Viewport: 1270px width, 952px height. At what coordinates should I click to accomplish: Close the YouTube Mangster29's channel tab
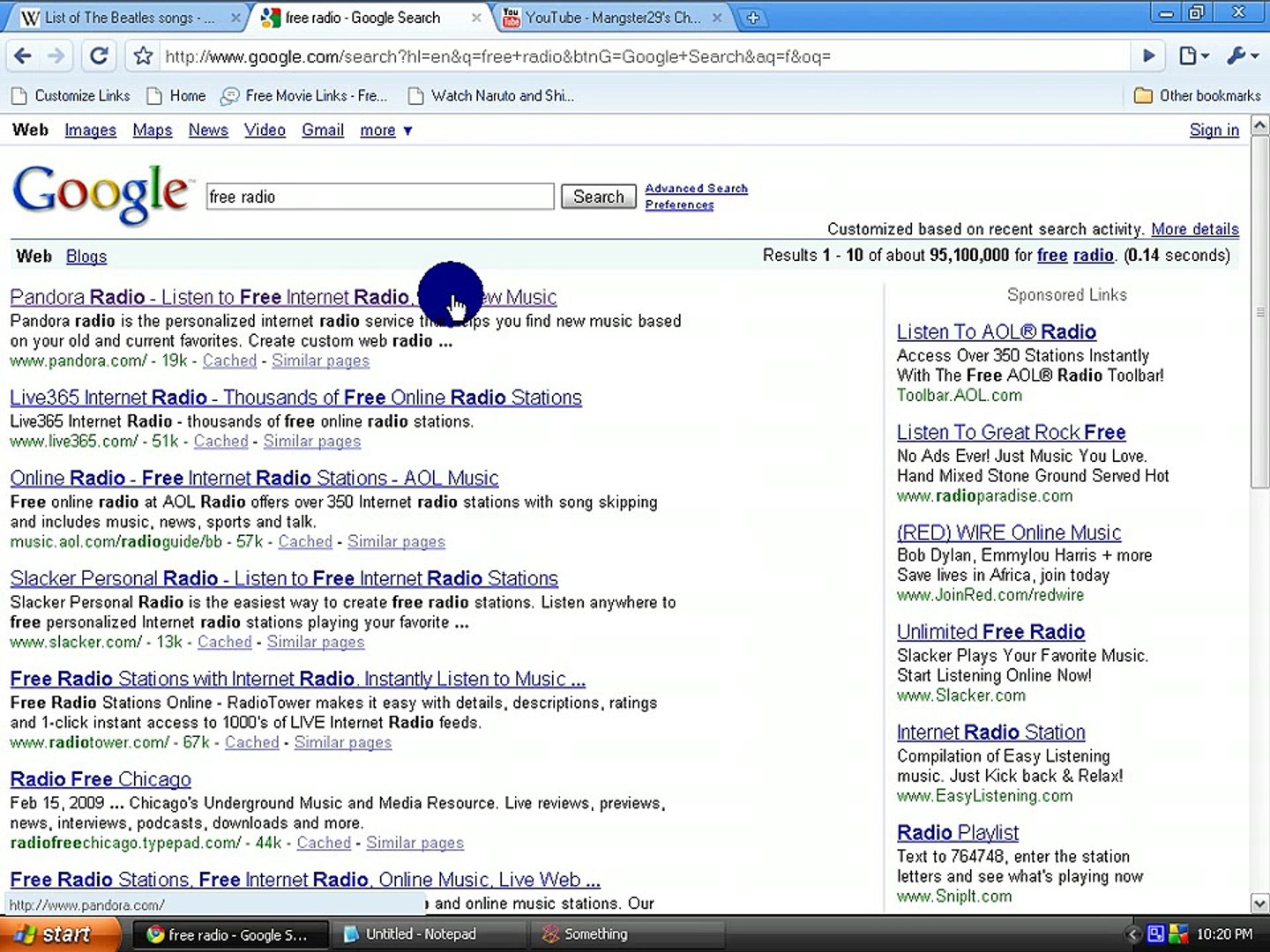717,18
